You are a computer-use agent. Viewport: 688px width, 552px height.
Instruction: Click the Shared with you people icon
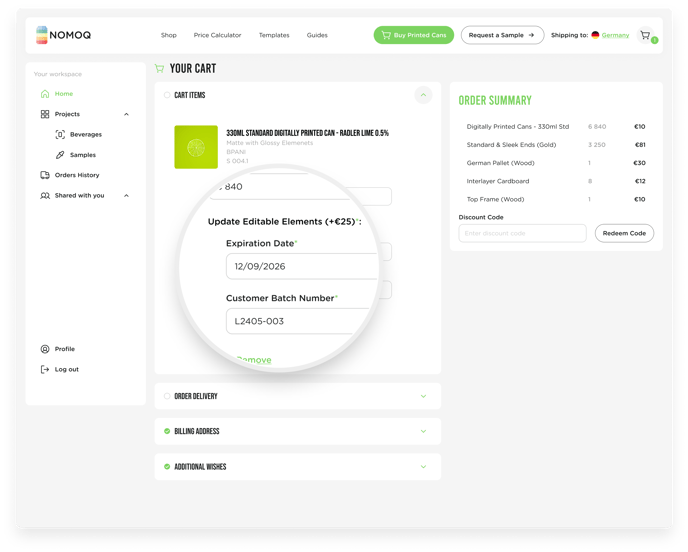tap(45, 196)
